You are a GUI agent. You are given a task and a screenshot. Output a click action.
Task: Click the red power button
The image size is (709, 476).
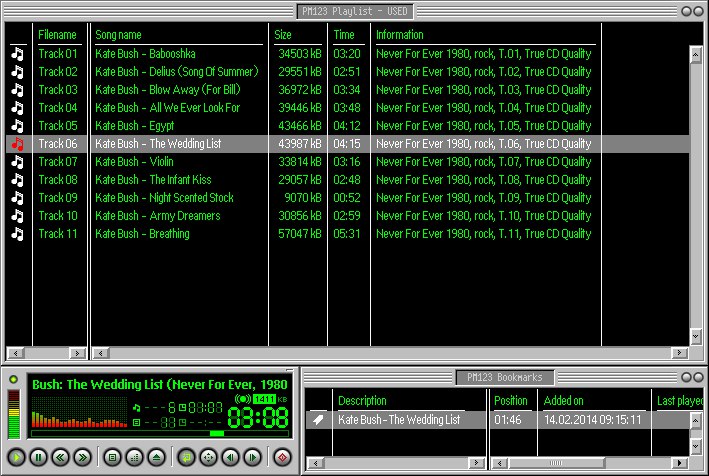[x=282, y=457]
